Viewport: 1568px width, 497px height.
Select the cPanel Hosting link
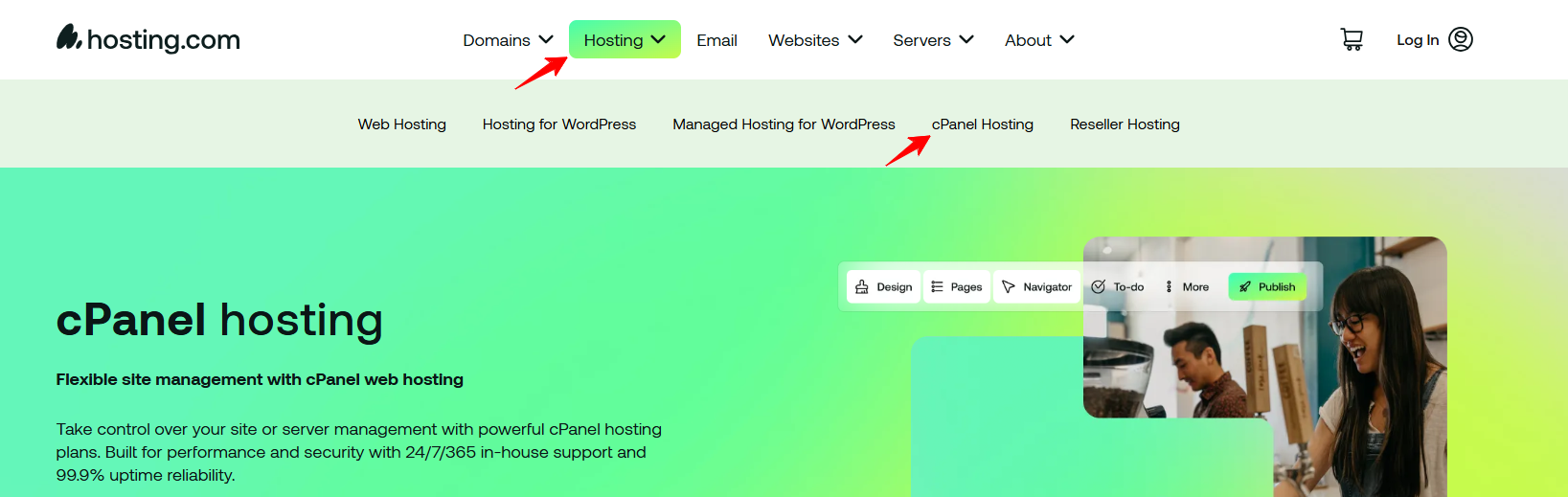pyautogui.click(x=983, y=124)
